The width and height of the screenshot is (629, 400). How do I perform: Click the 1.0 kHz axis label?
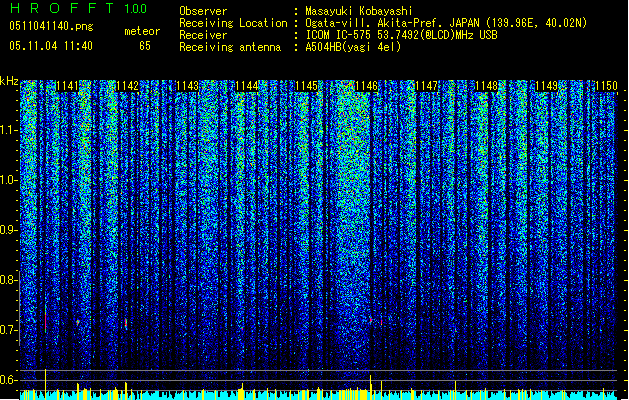(x=9, y=180)
